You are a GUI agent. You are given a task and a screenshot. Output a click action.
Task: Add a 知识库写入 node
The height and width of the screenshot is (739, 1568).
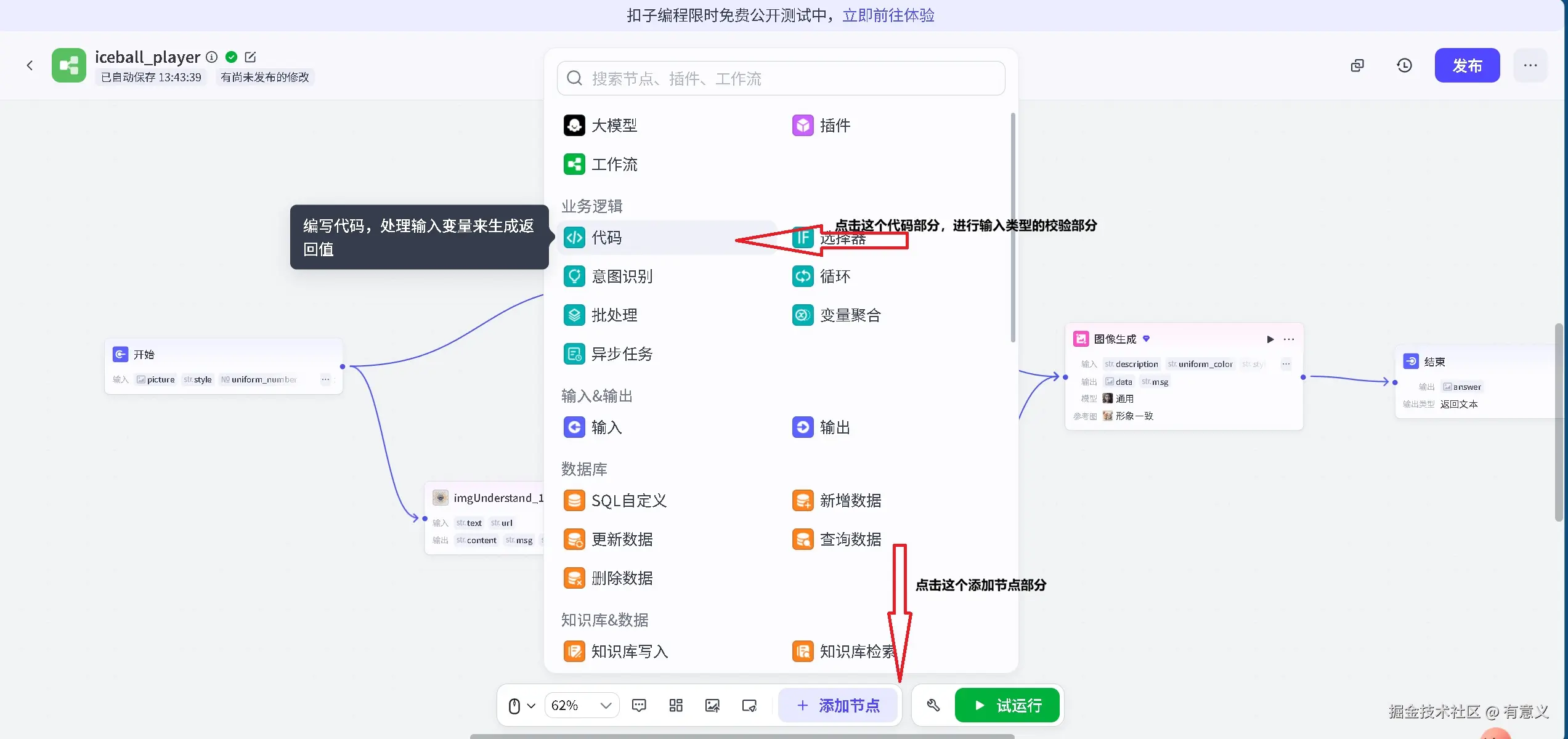pos(630,651)
